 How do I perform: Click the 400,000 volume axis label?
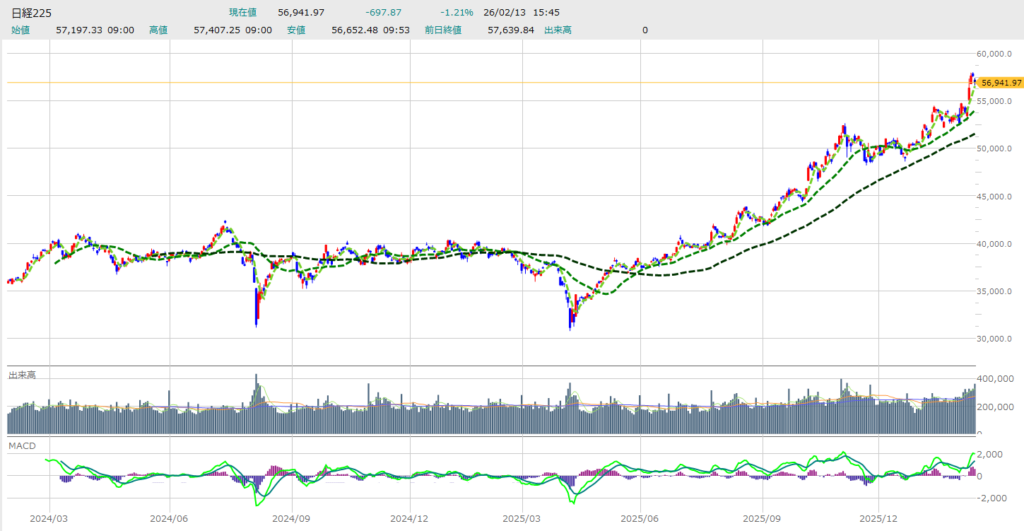tap(999, 380)
